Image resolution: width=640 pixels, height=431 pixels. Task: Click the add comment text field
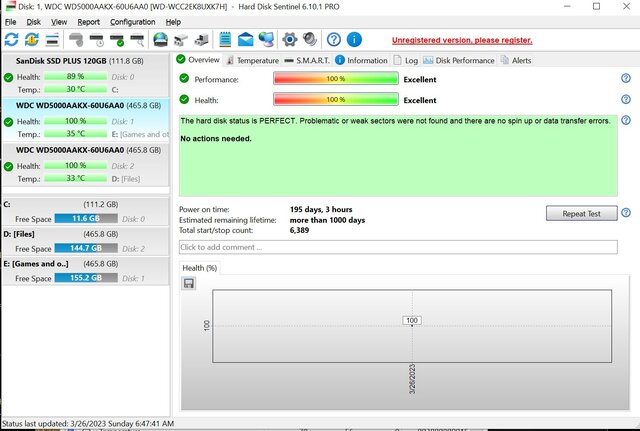pyautogui.click(x=396, y=246)
